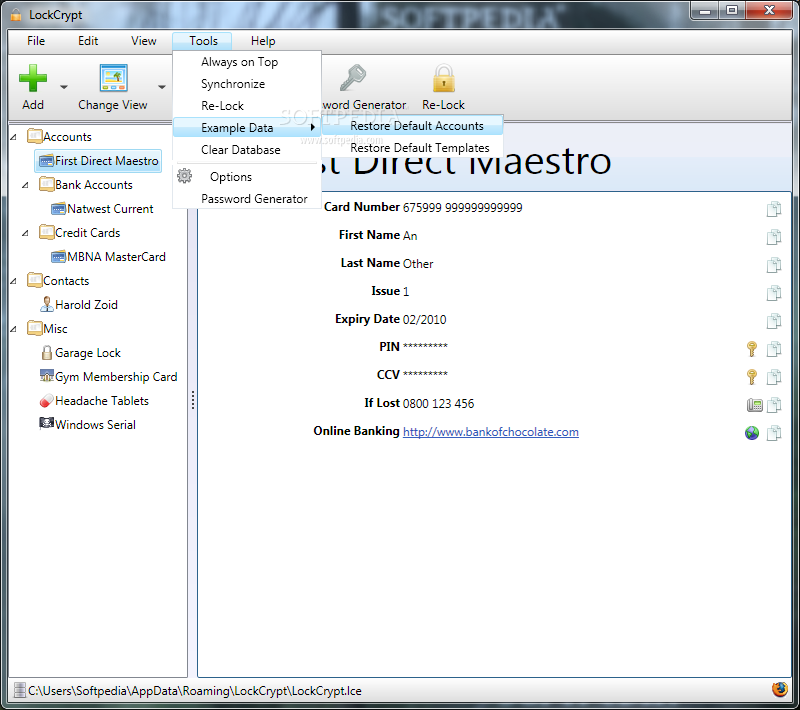Open the Edit menu
Image resolution: width=800 pixels, height=710 pixels.
click(x=88, y=41)
